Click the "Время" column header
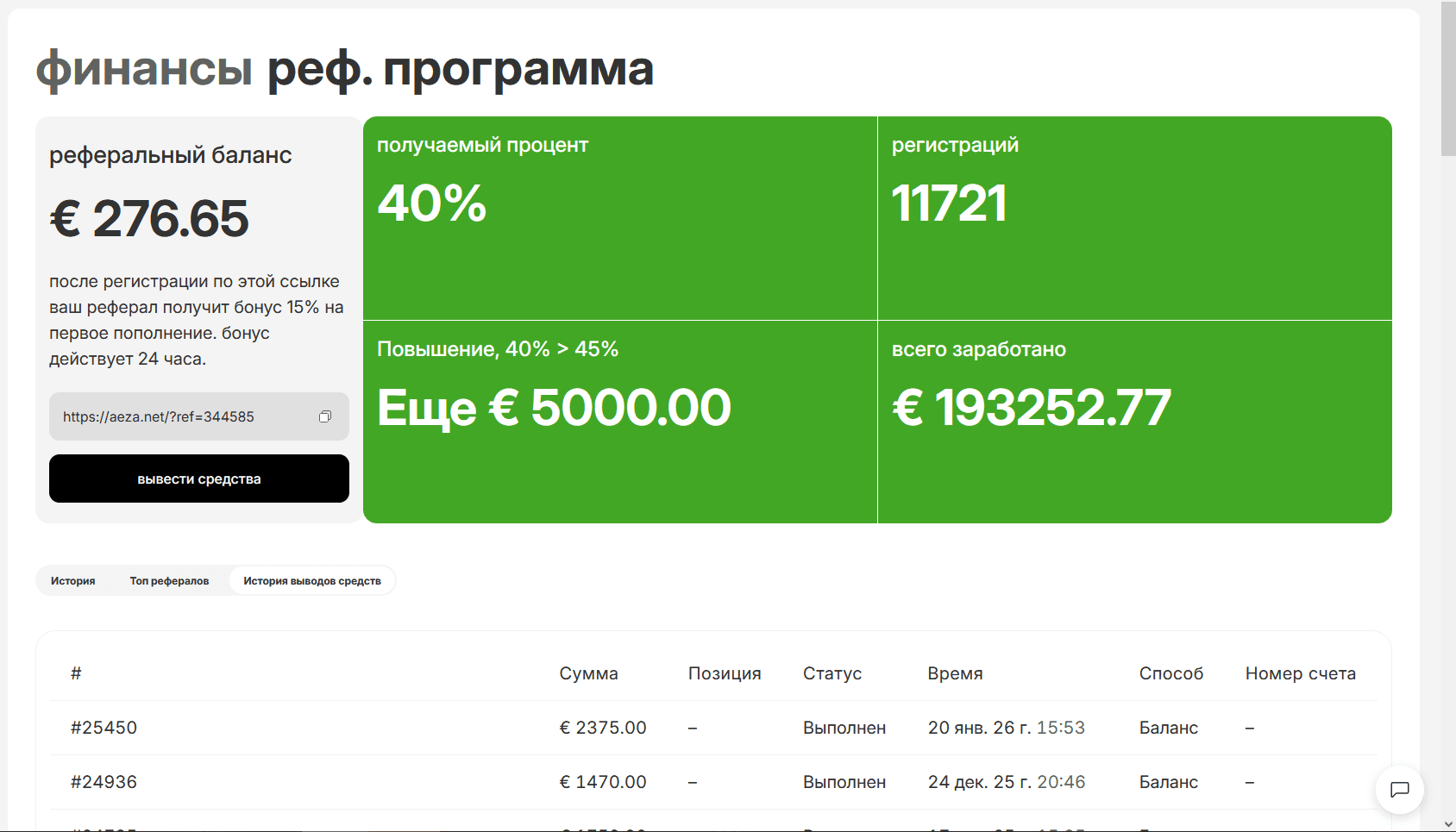 [x=955, y=673]
